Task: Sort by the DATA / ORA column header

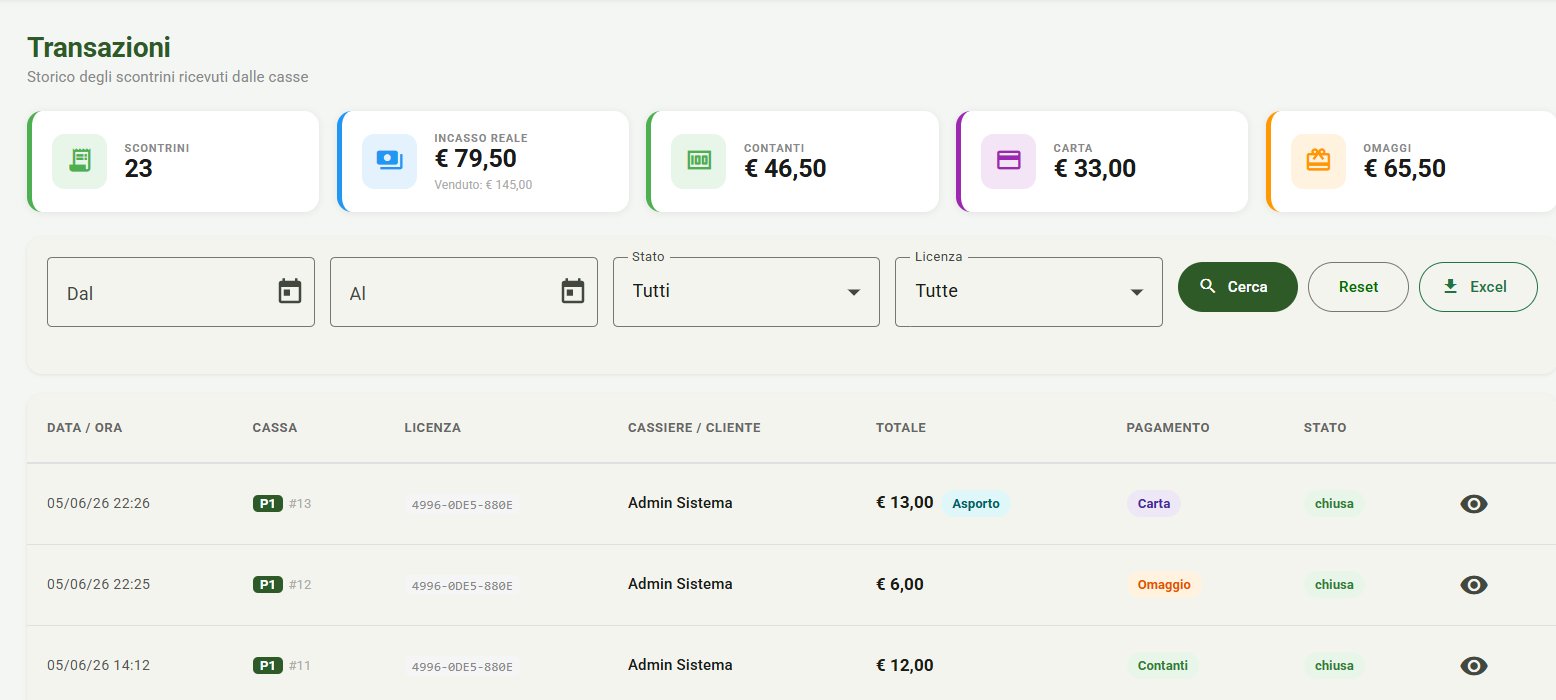Action: pyautogui.click(x=85, y=428)
